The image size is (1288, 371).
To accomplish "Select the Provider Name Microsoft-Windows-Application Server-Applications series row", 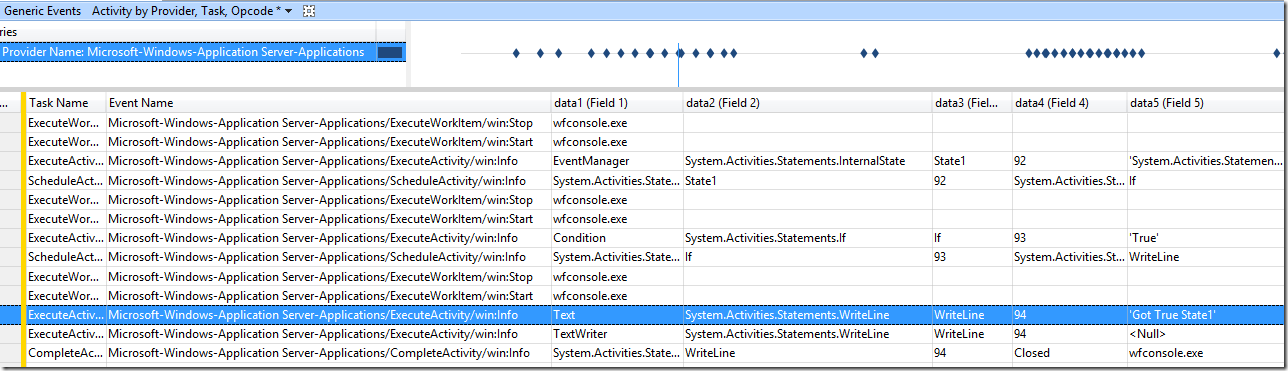I will 202,52.
